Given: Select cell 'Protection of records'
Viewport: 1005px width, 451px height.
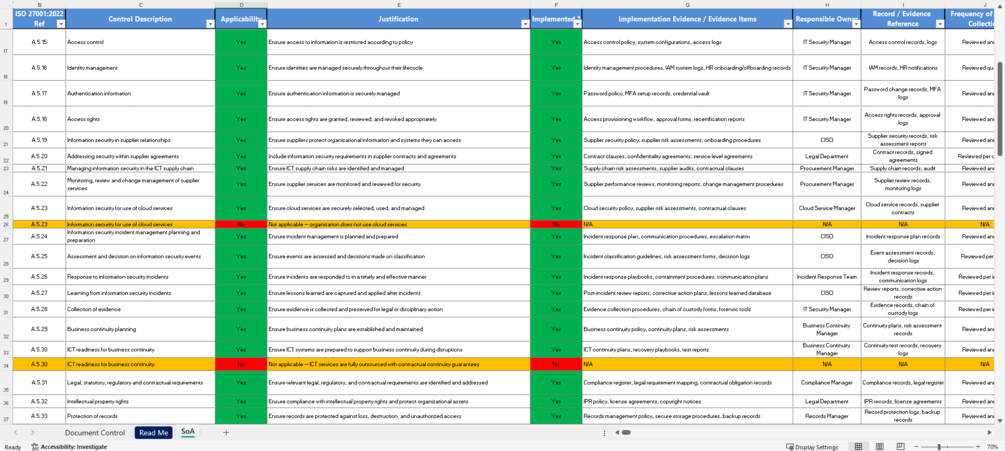Looking at the screenshot, I should (140, 416).
